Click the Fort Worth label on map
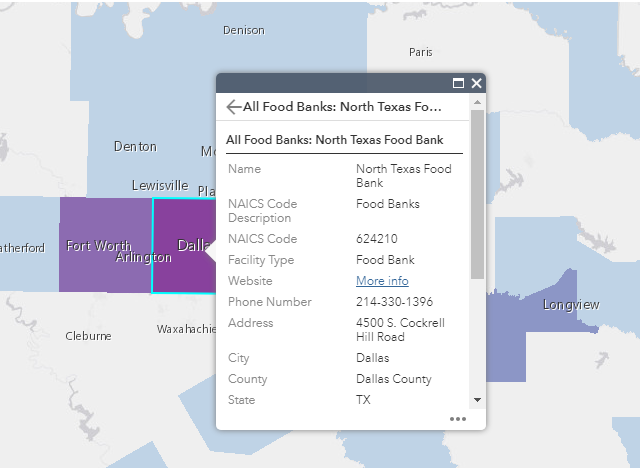This screenshot has width=640, height=468. 99,246
